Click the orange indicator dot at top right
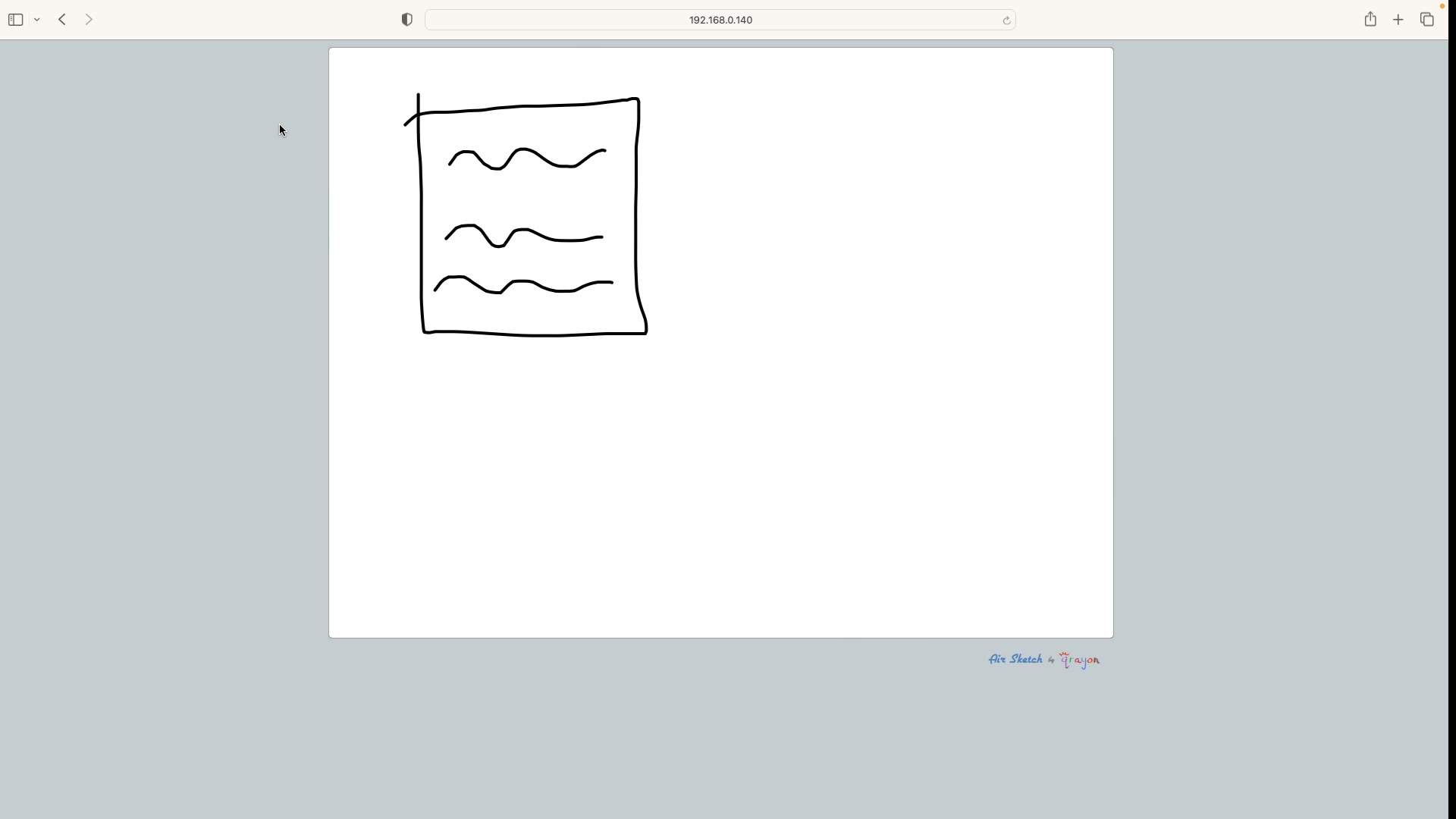Viewport: 1456px width, 819px height. (1442, 6)
